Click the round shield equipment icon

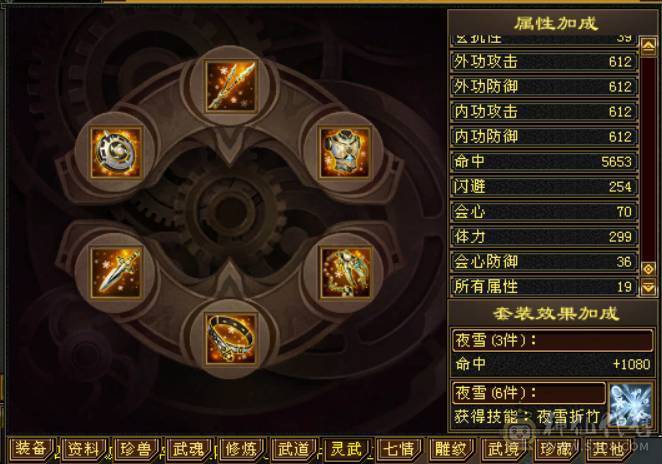[116, 152]
